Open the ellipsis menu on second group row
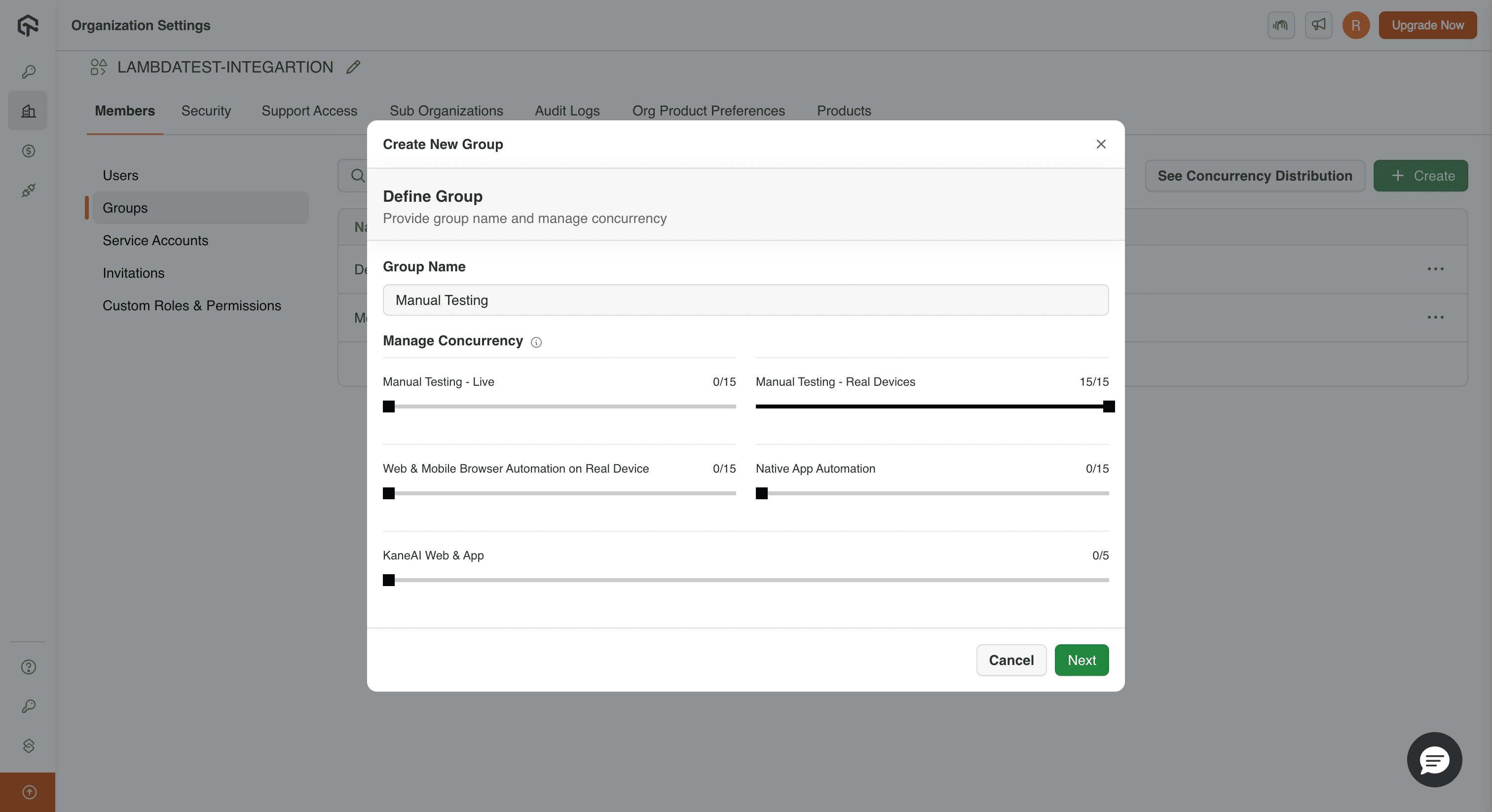 point(1436,317)
